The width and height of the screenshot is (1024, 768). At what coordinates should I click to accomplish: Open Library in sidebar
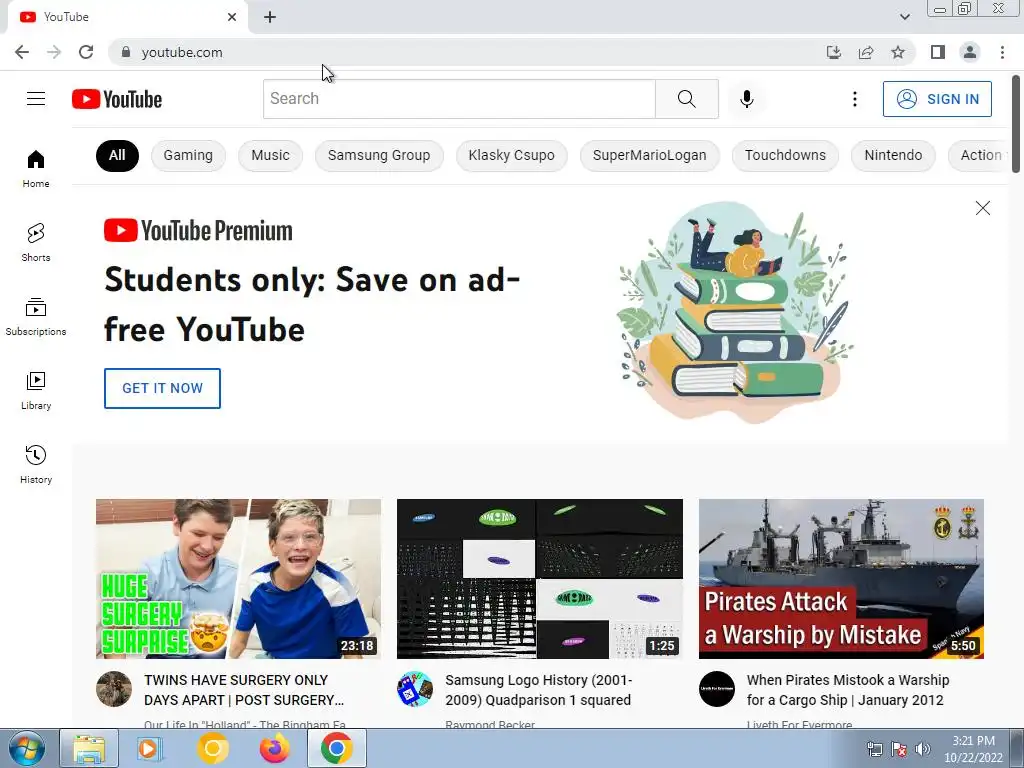36,391
